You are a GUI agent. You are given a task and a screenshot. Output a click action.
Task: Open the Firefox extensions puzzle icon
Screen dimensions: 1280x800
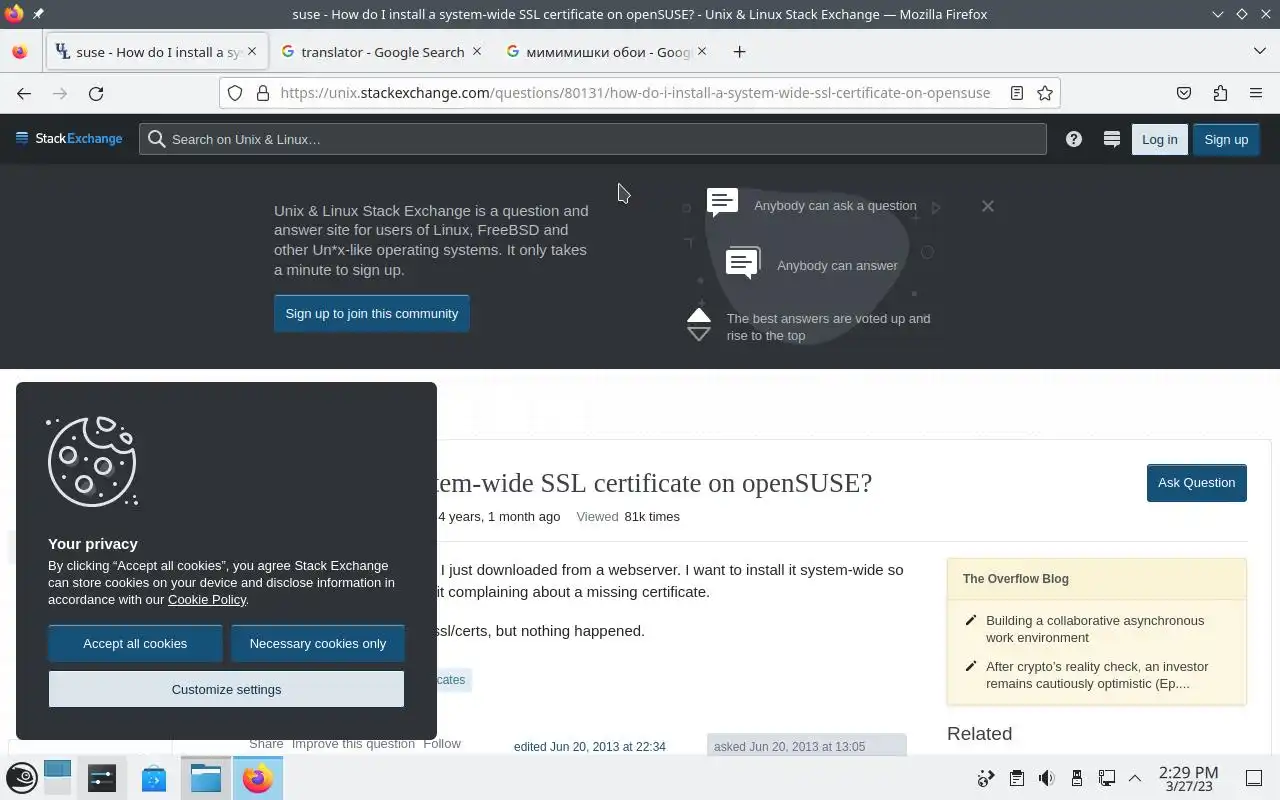point(1220,93)
